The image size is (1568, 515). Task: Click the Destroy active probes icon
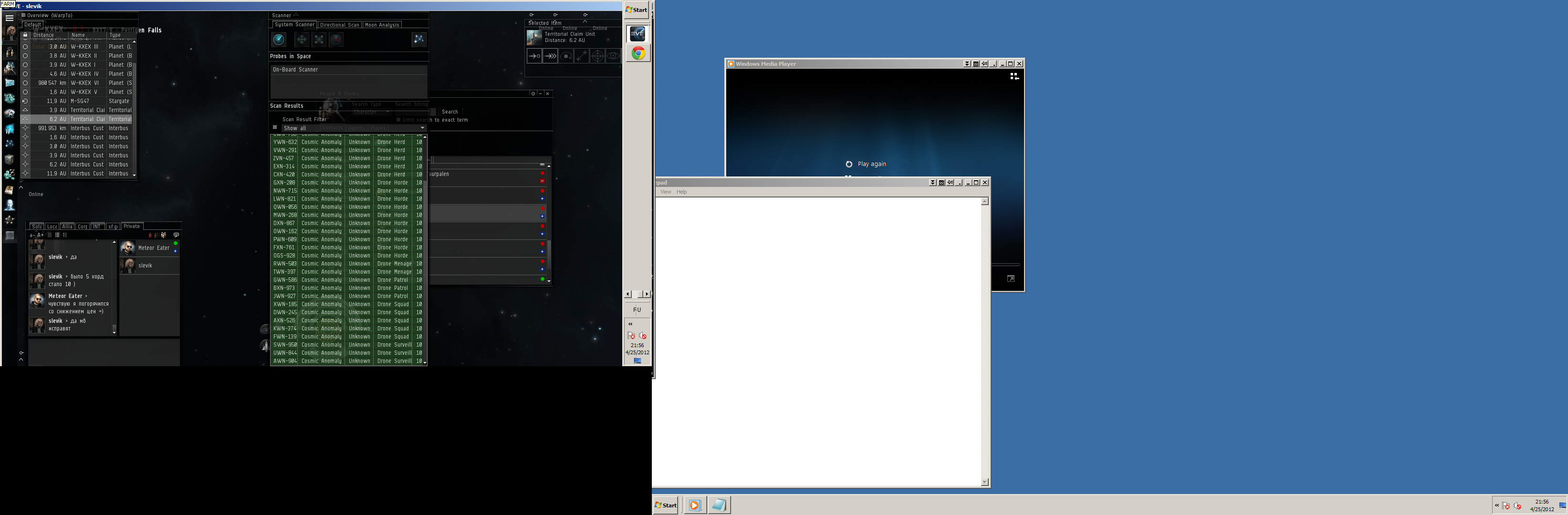pos(336,40)
